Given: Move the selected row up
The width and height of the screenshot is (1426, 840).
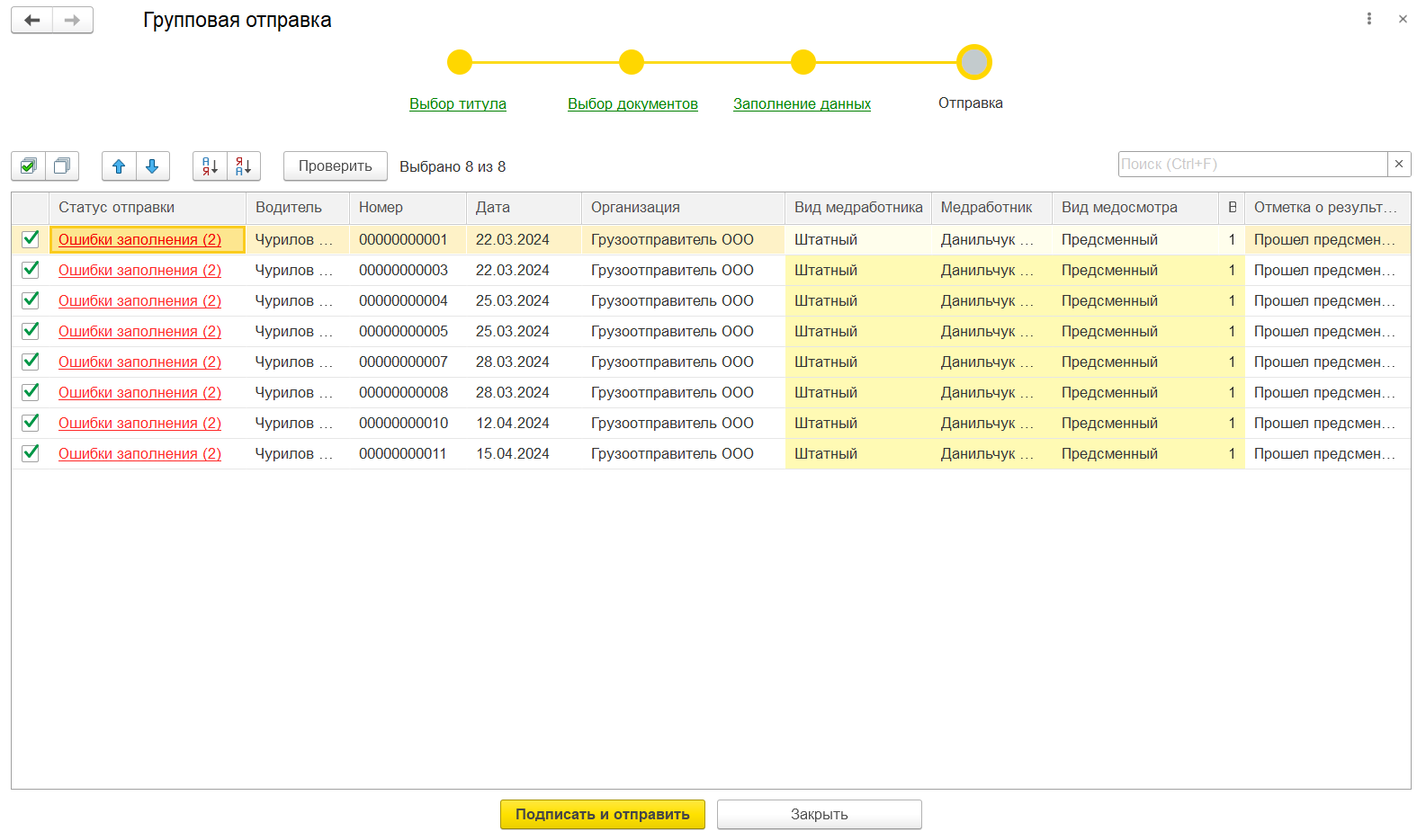Looking at the screenshot, I should (x=119, y=166).
